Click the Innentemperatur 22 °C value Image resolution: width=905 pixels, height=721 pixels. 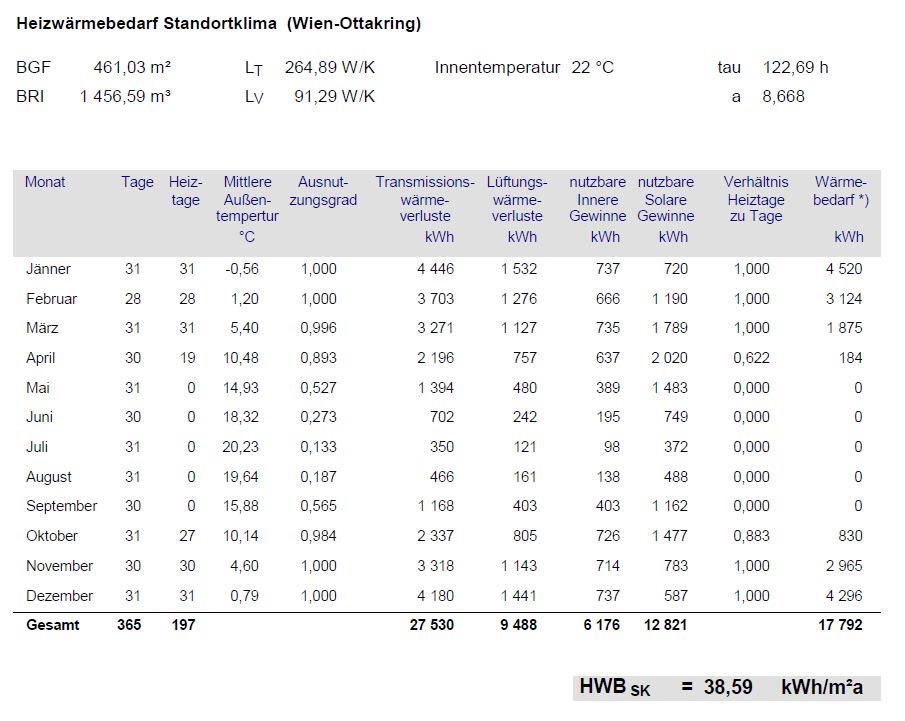(x=592, y=68)
